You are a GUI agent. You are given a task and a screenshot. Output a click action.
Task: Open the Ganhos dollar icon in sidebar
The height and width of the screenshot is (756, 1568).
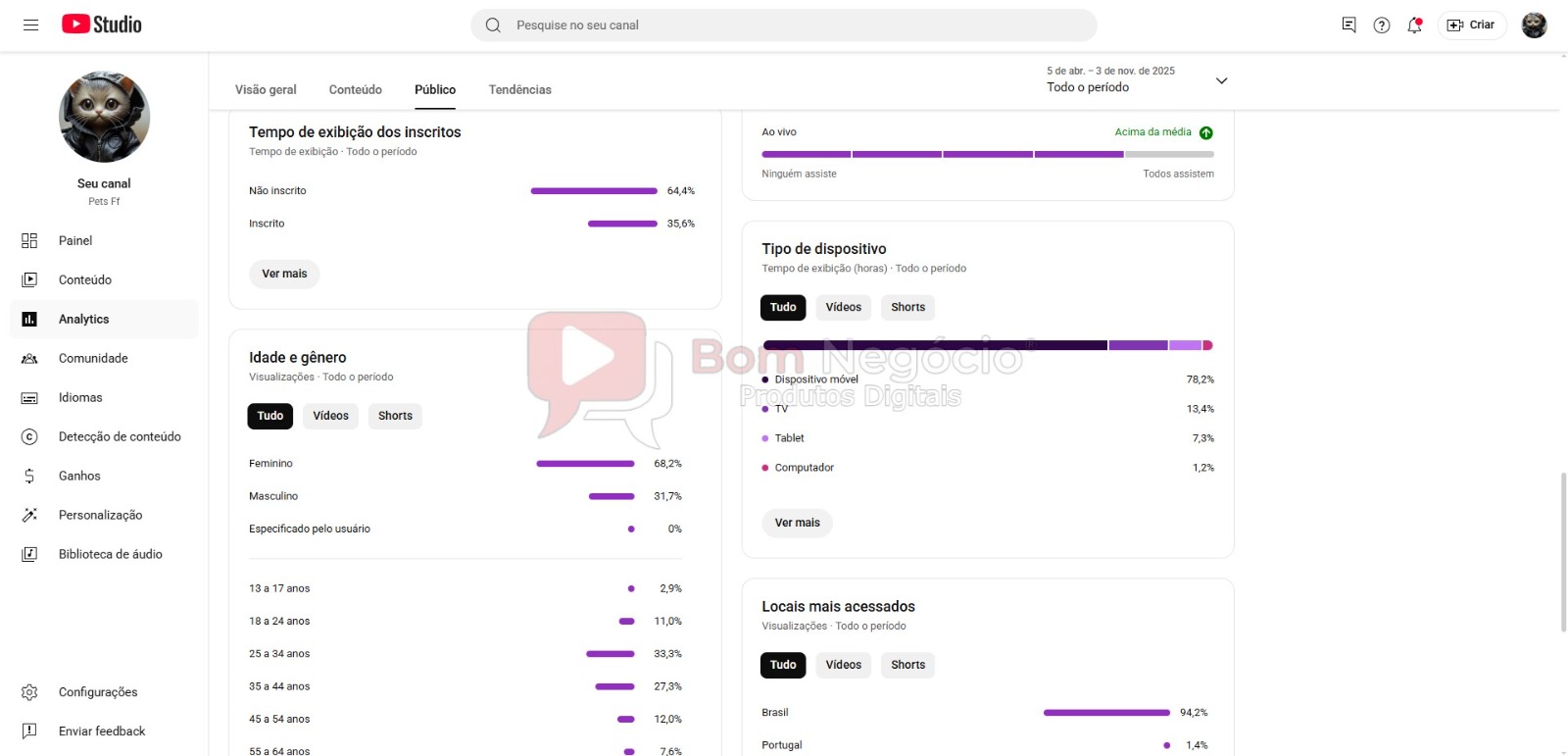pyautogui.click(x=29, y=476)
